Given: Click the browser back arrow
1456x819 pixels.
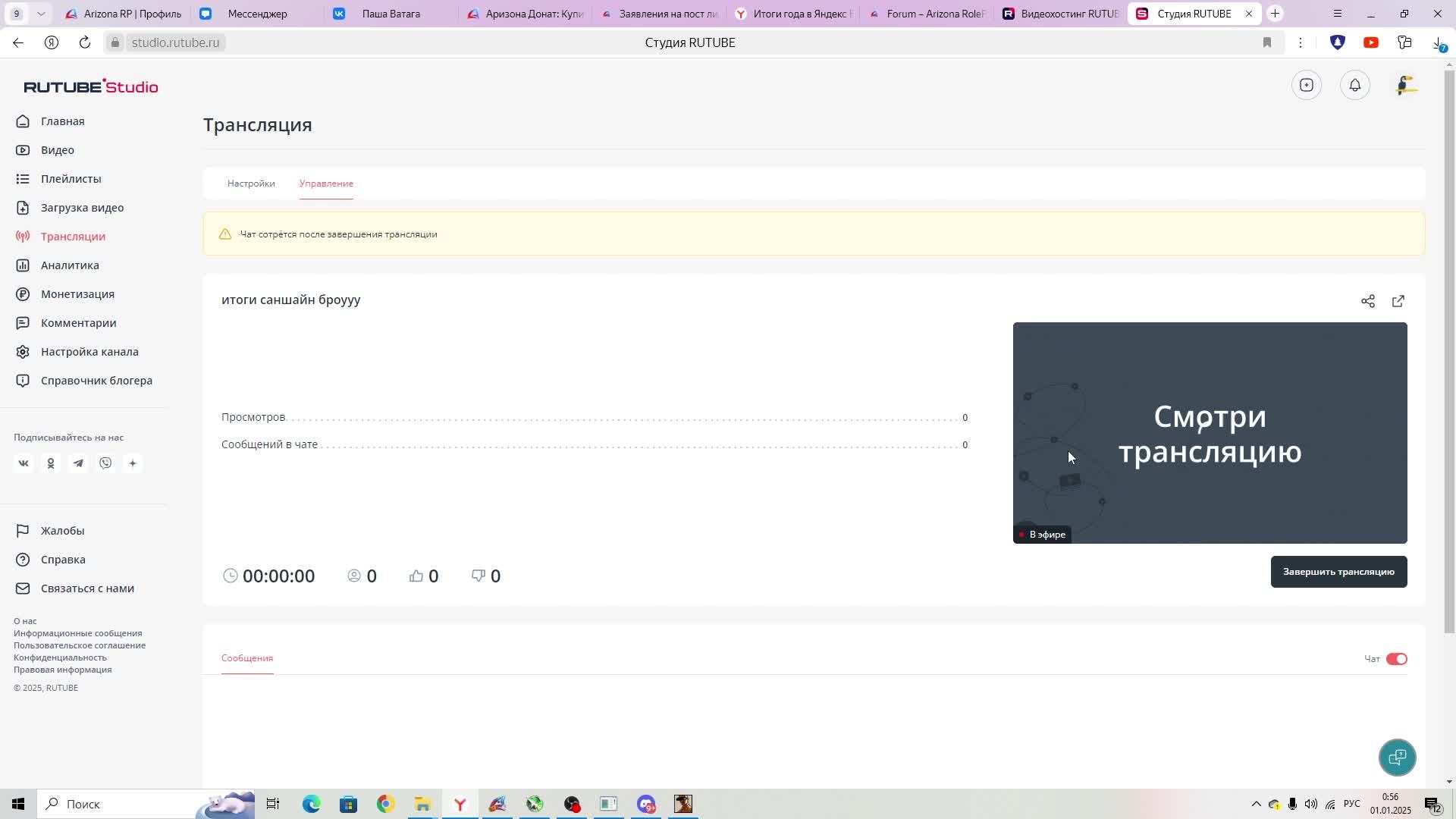Looking at the screenshot, I should 18,42.
